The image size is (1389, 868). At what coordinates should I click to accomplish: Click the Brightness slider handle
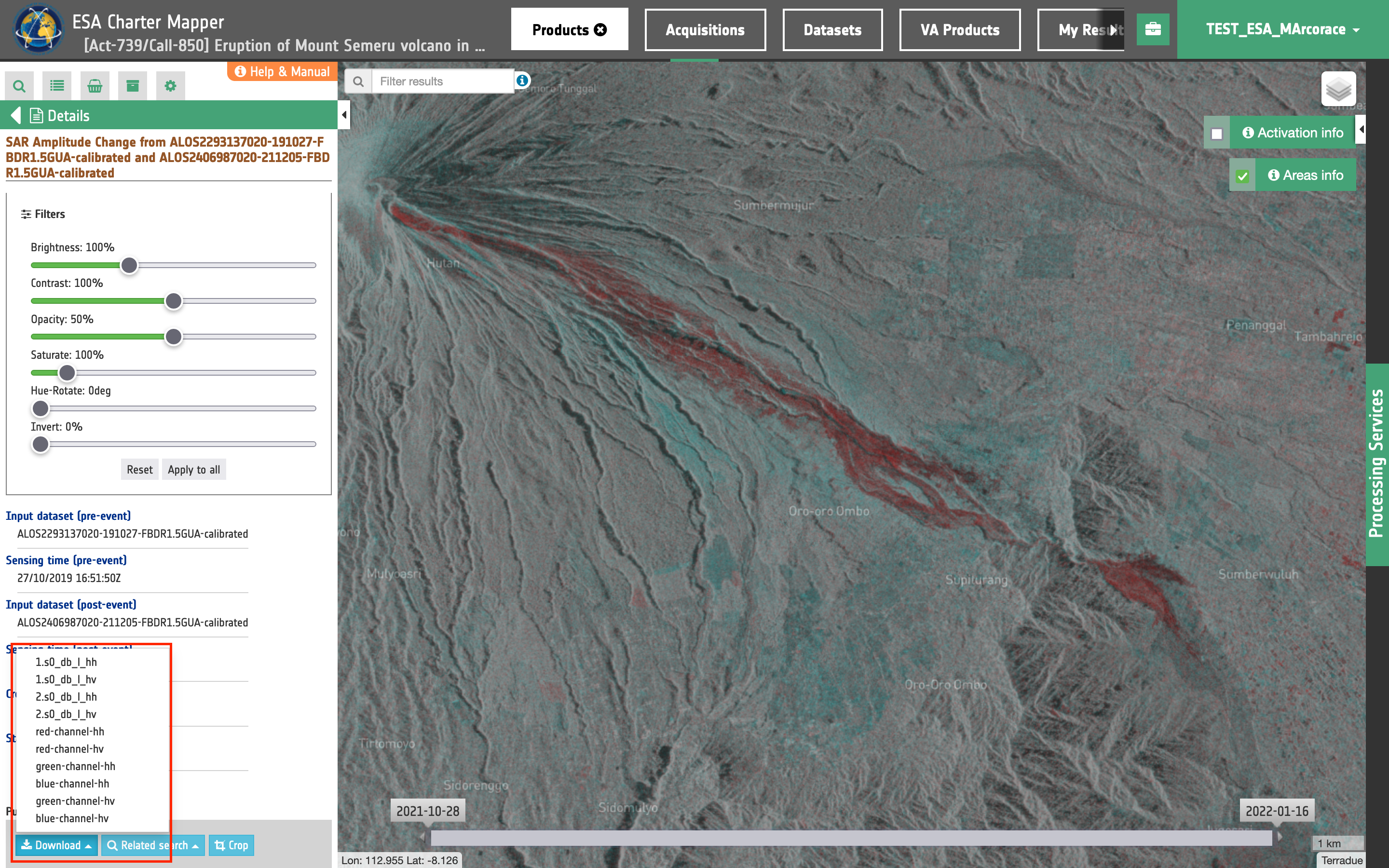(129, 265)
